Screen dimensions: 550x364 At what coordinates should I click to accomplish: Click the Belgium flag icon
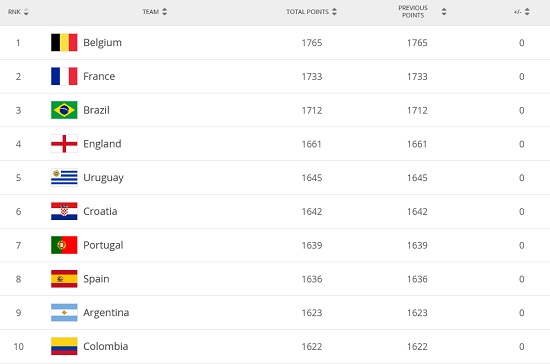[x=64, y=42]
